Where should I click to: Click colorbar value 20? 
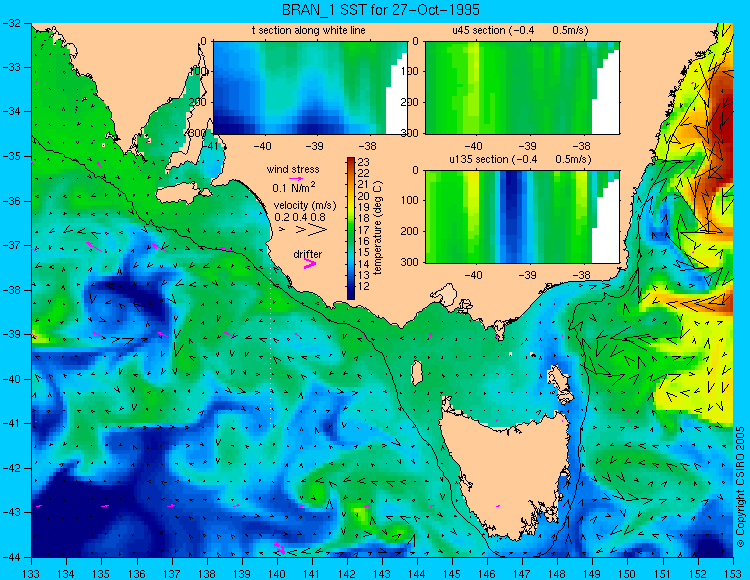click(x=364, y=196)
